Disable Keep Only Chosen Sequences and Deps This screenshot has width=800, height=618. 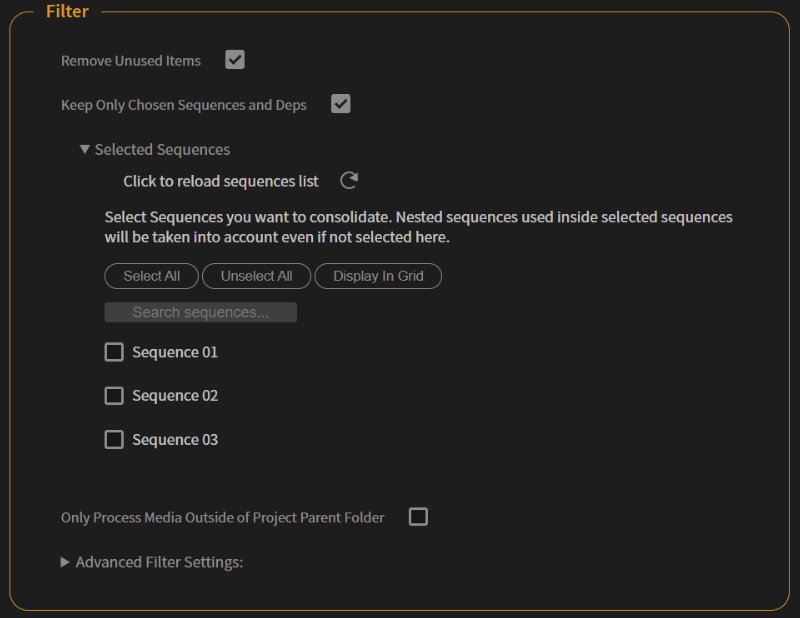(340, 104)
